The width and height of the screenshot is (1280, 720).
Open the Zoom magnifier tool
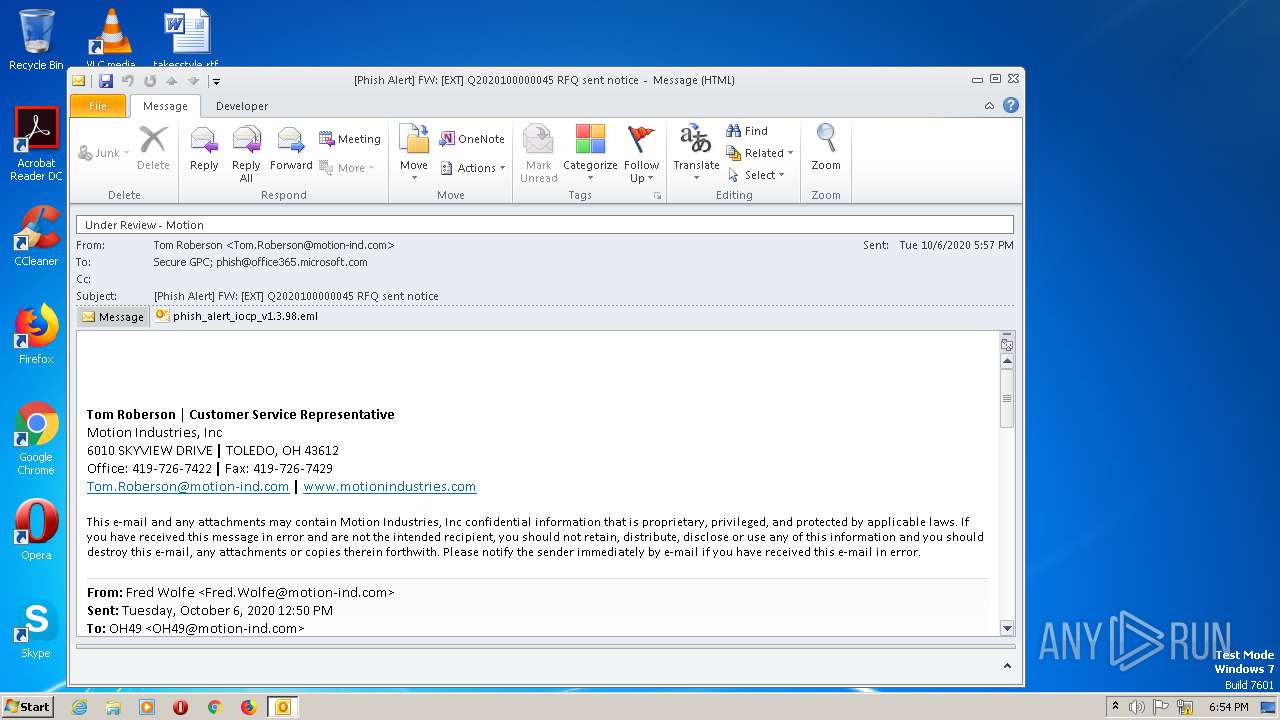click(826, 150)
